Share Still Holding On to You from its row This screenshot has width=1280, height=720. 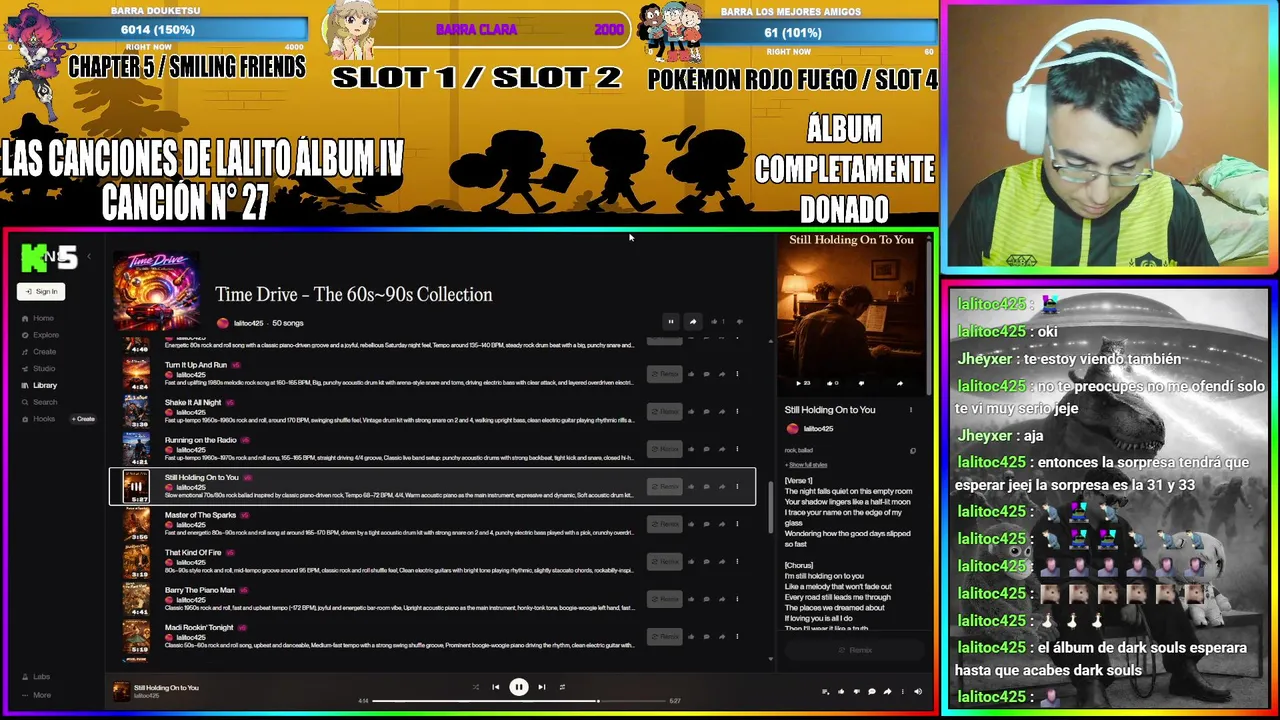point(721,486)
